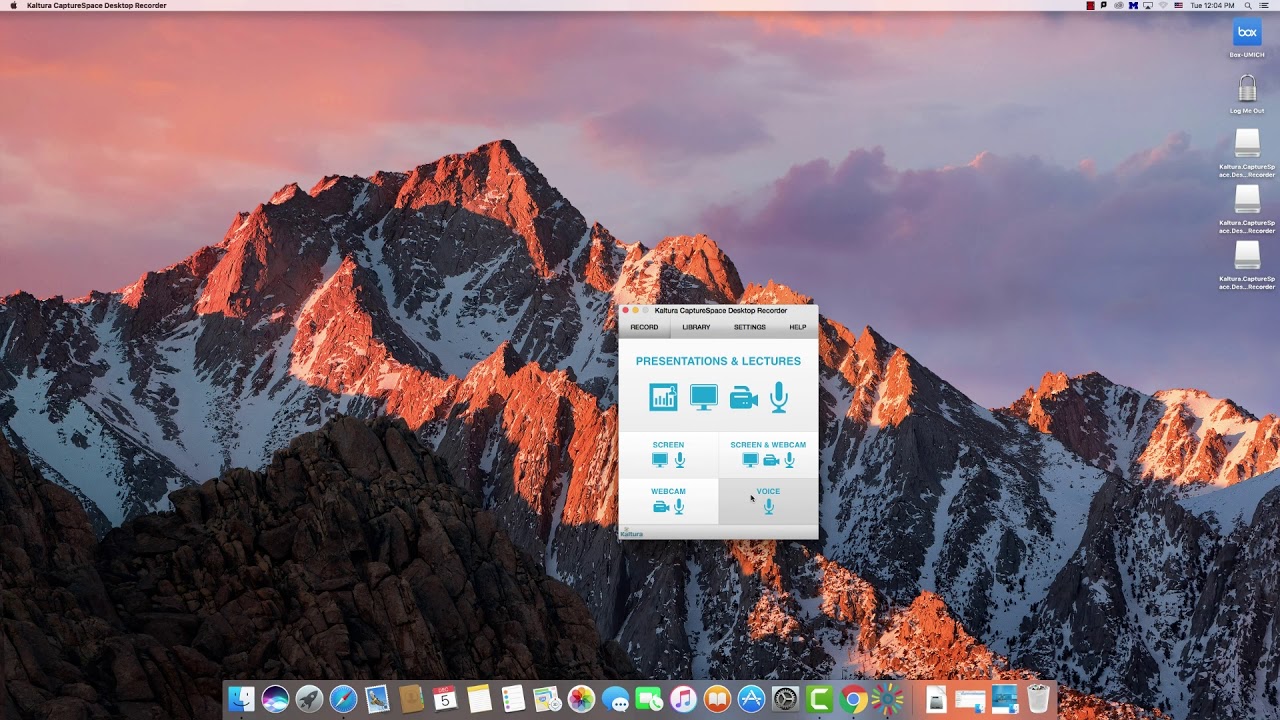Click the block M icon in menu bar
The image size is (1280, 720).
pyautogui.click(x=1133, y=5)
